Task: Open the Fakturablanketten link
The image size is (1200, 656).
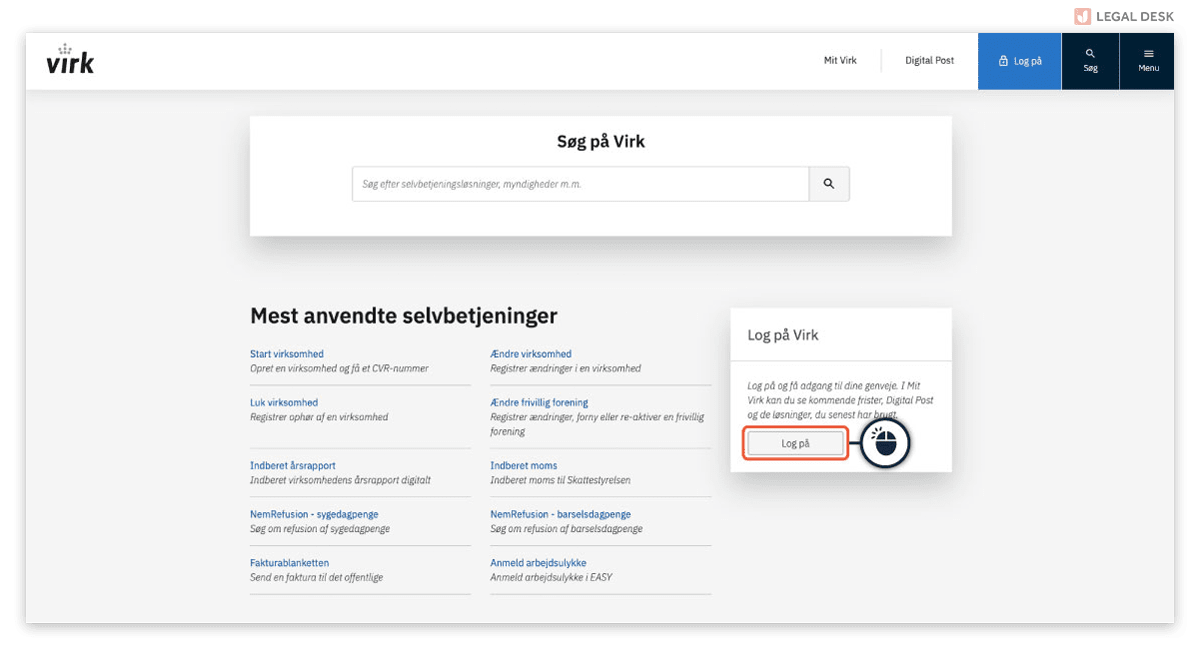Action: click(290, 563)
